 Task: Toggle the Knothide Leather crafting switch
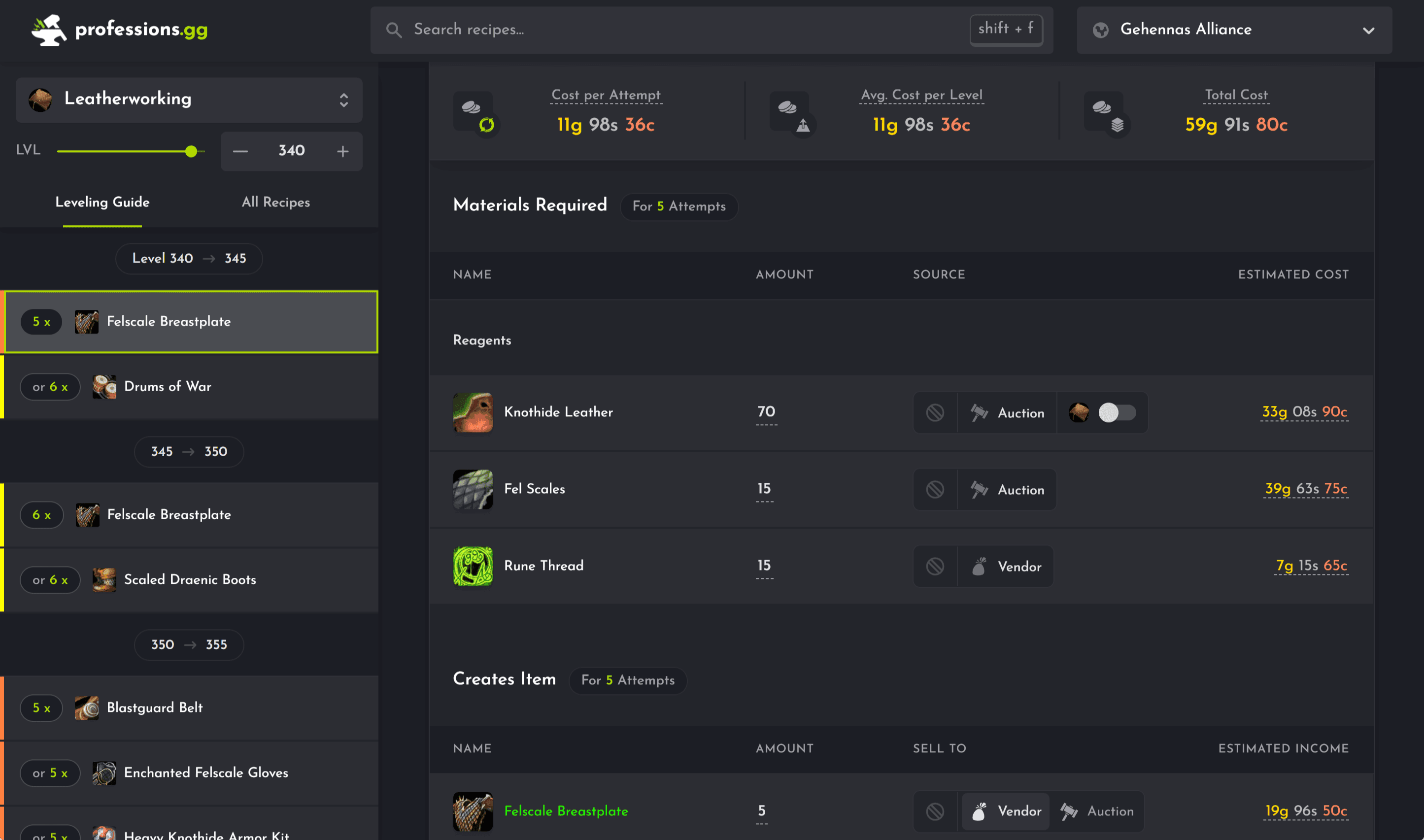point(1116,413)
